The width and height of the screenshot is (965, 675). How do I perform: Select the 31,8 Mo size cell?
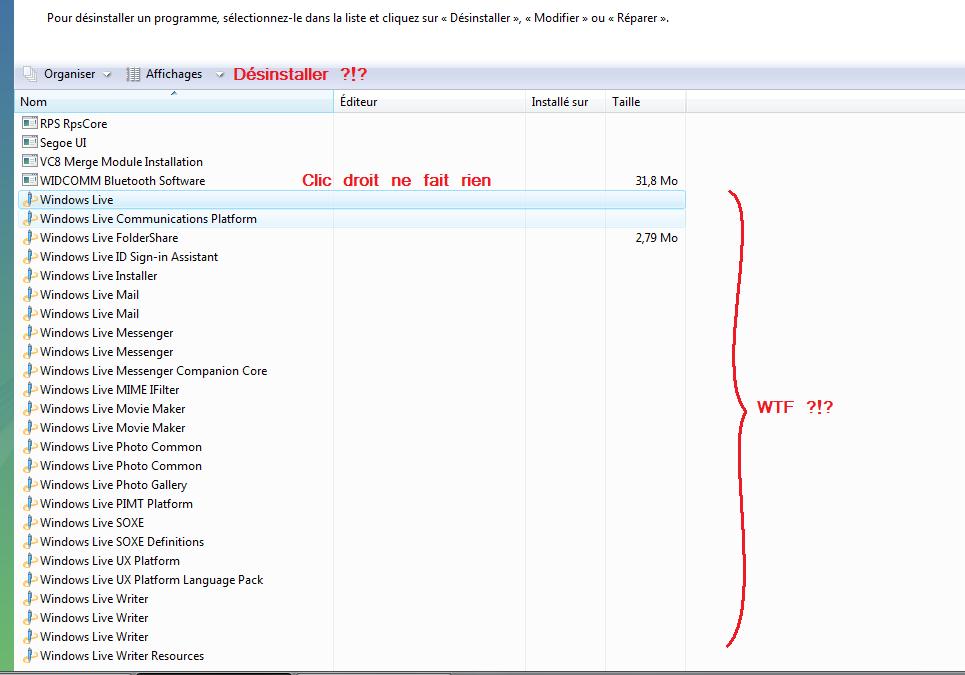click(657, 181)
